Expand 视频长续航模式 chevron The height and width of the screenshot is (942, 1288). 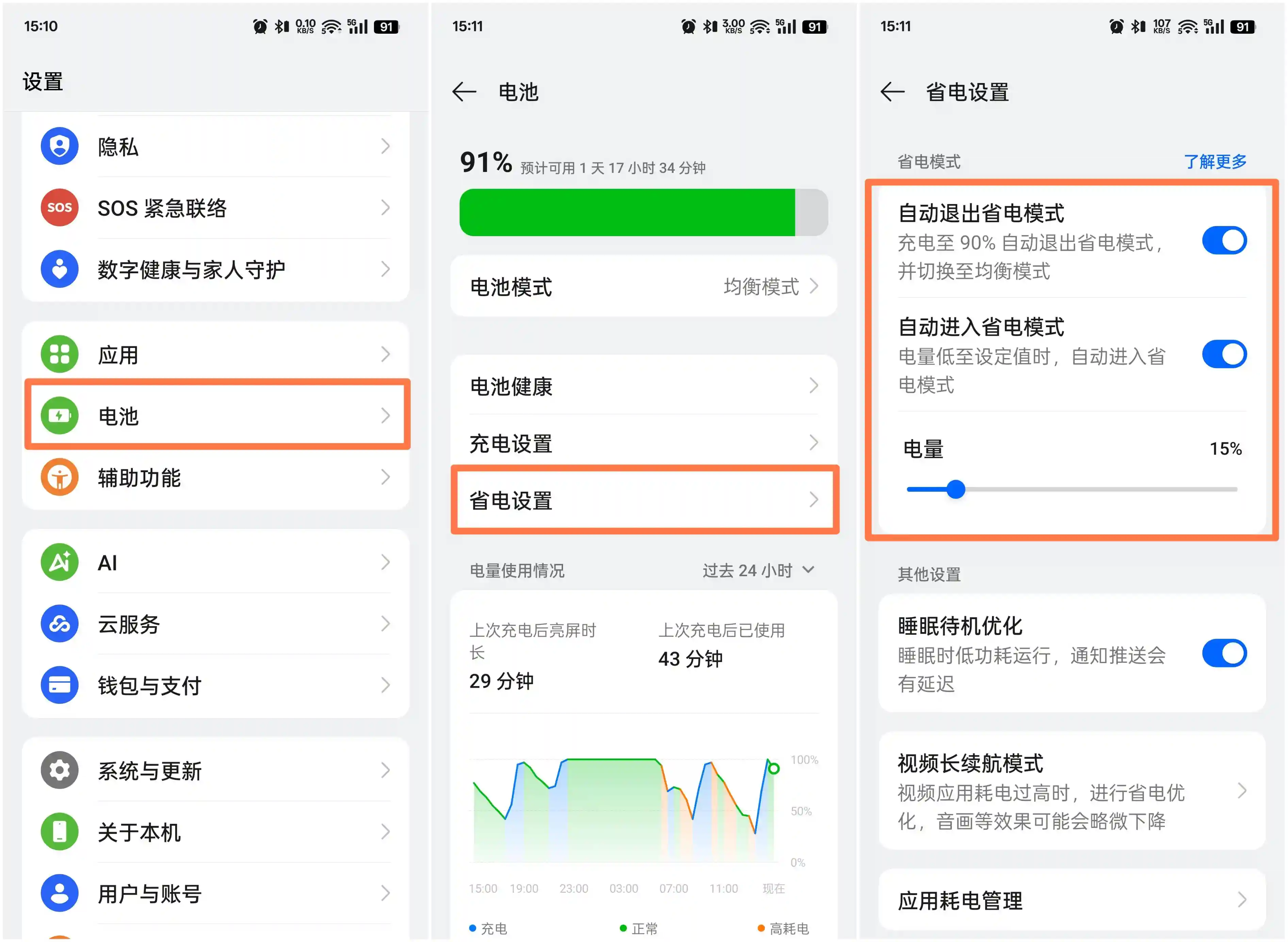(1242, 791)
